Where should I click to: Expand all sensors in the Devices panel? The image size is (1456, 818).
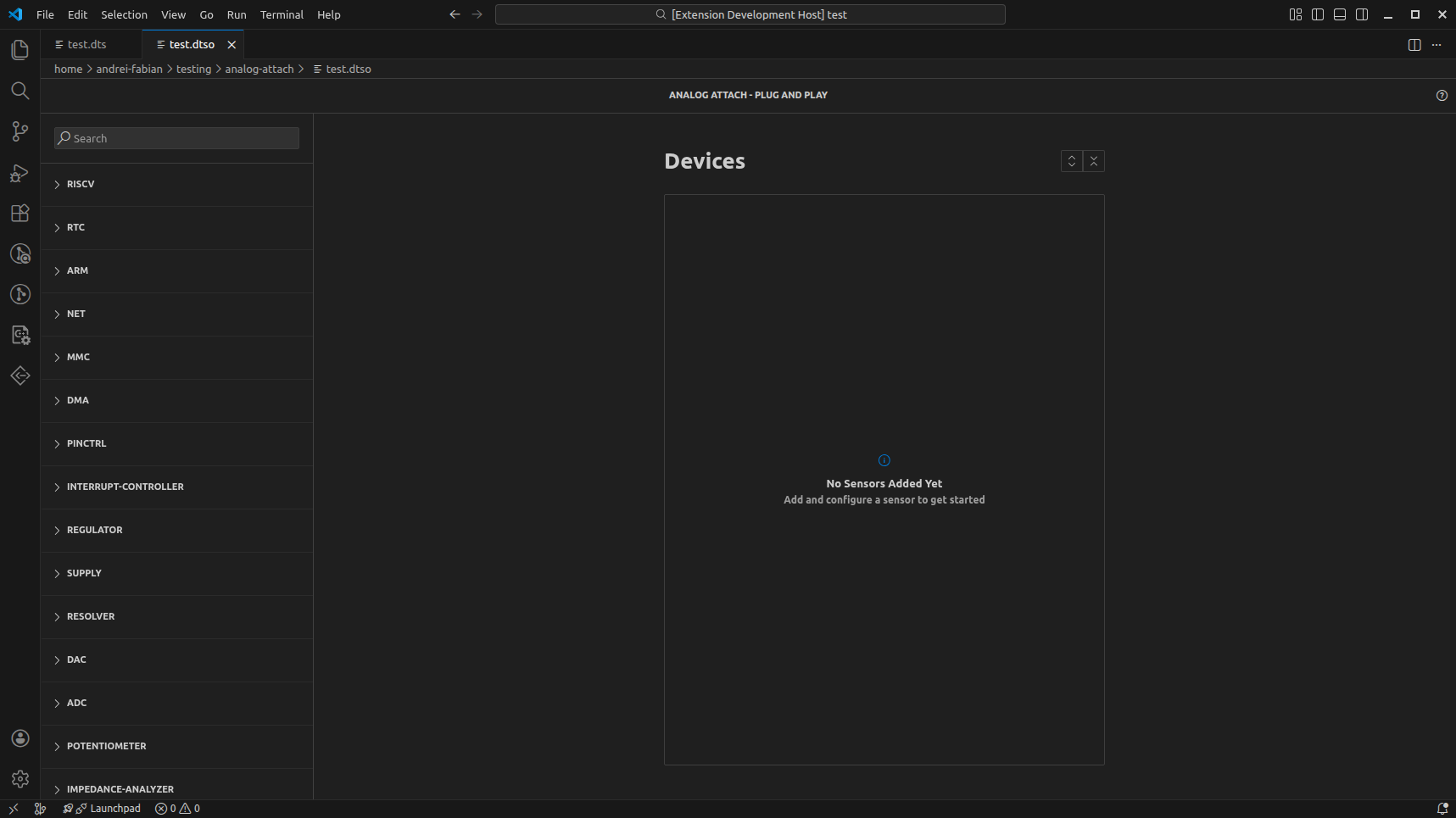(1071, 160)
